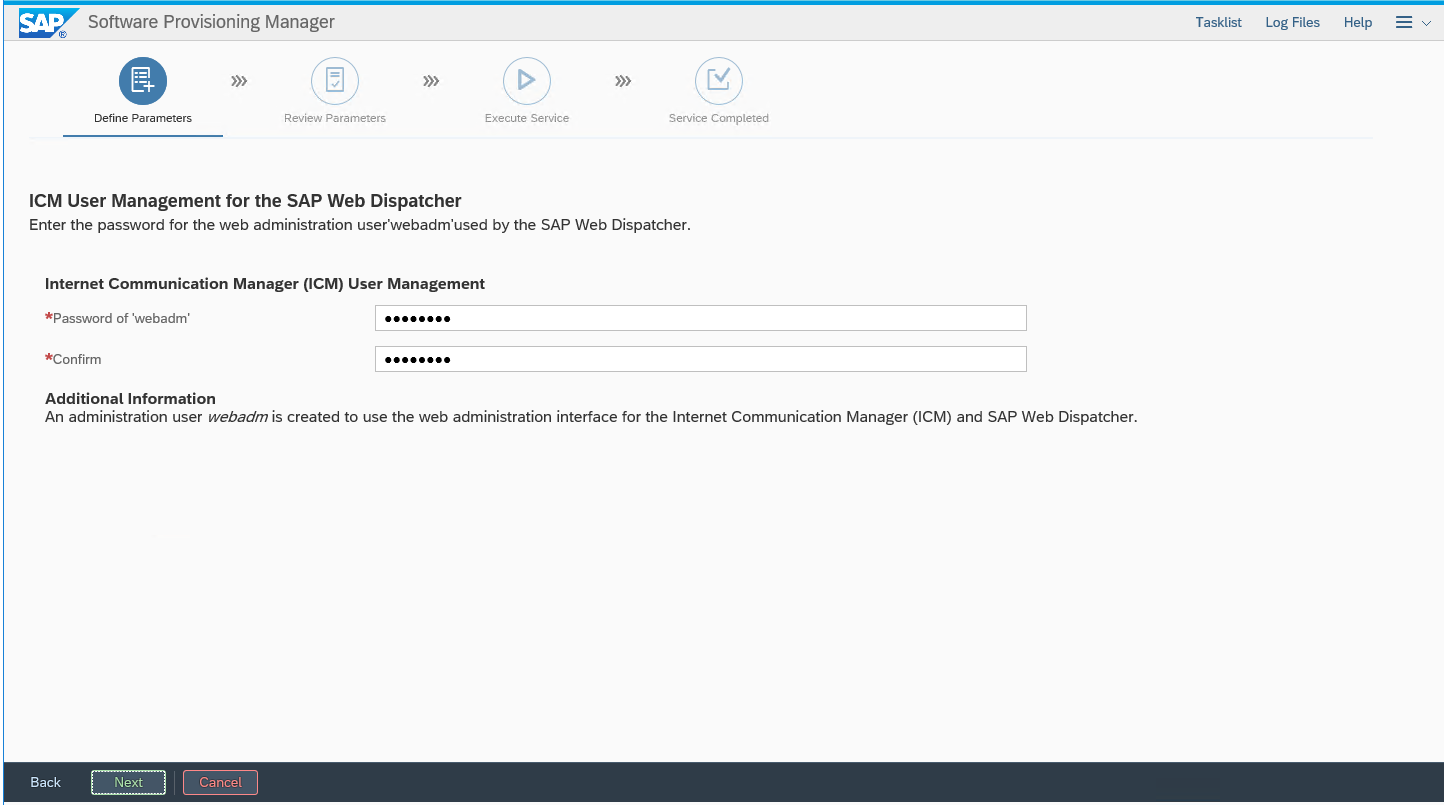Click the ICM User Management heading

[x=245, y=201]
